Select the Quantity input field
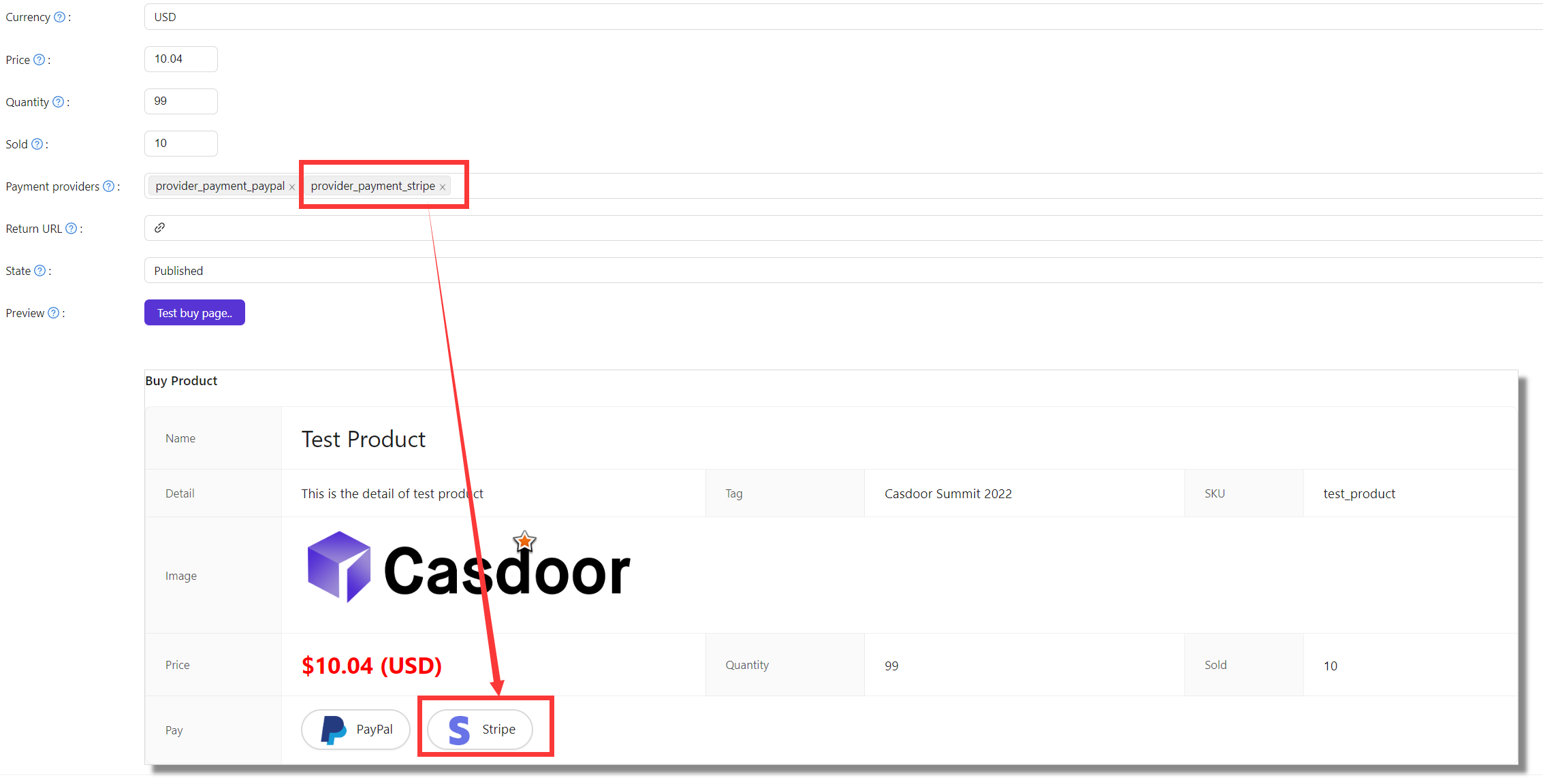1543x784 pixels. [x=180, y=102]
